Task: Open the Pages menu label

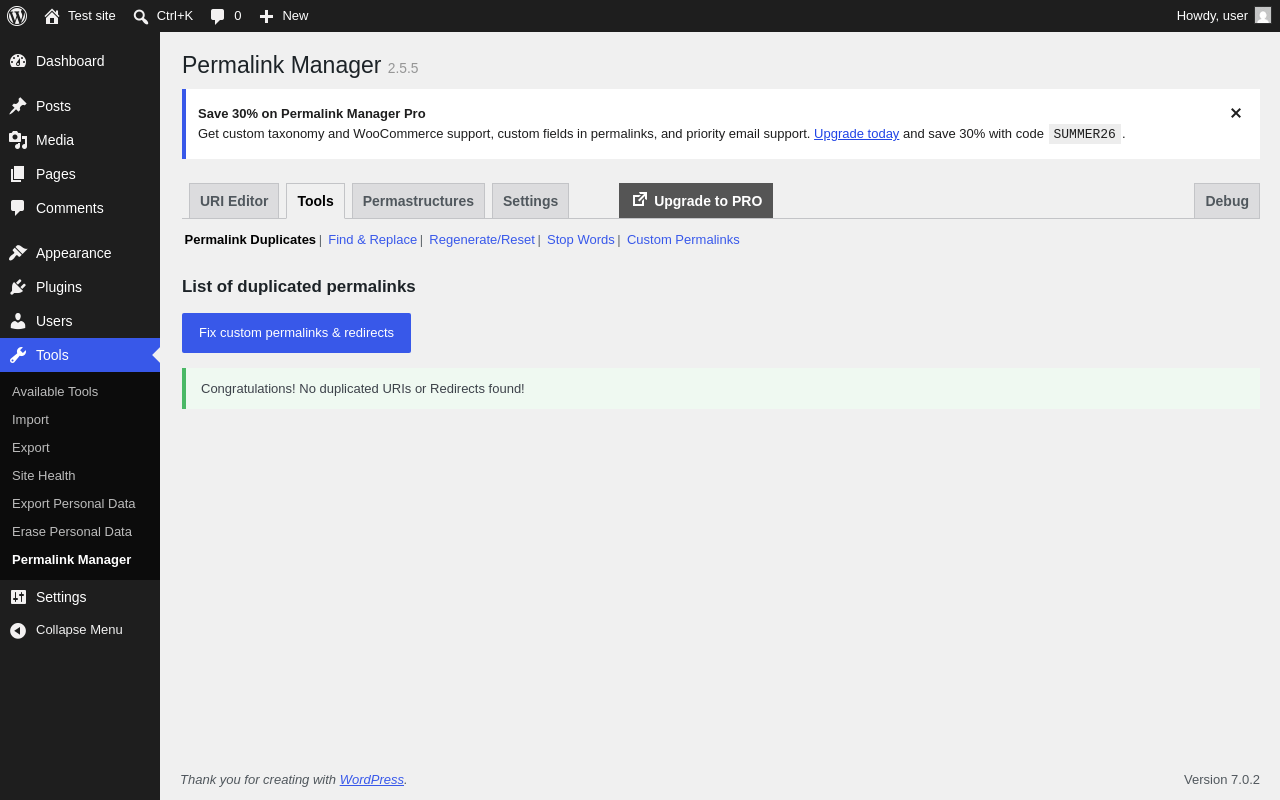Action: (56, 174)
